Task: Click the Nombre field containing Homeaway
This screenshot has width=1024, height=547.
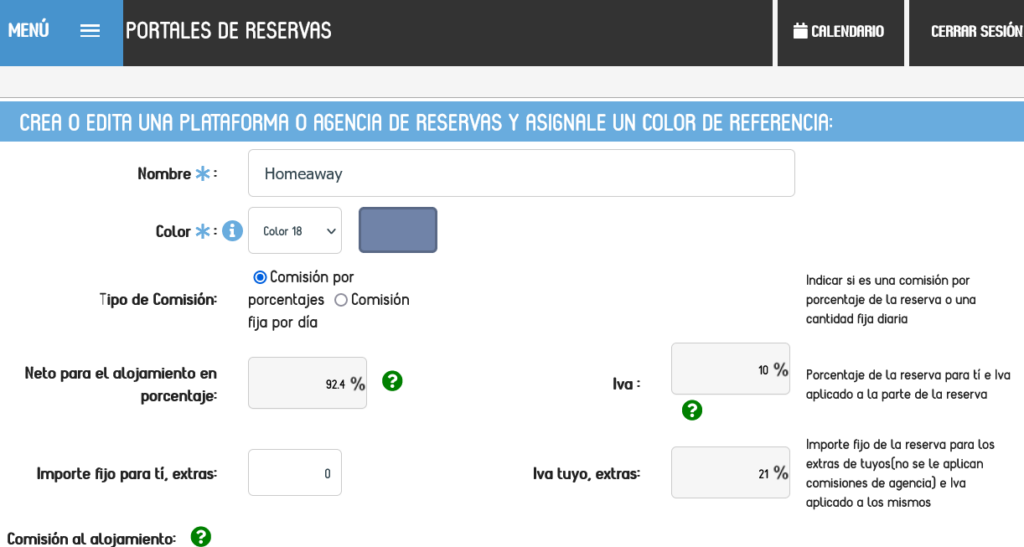Action: tap(521, 173)
